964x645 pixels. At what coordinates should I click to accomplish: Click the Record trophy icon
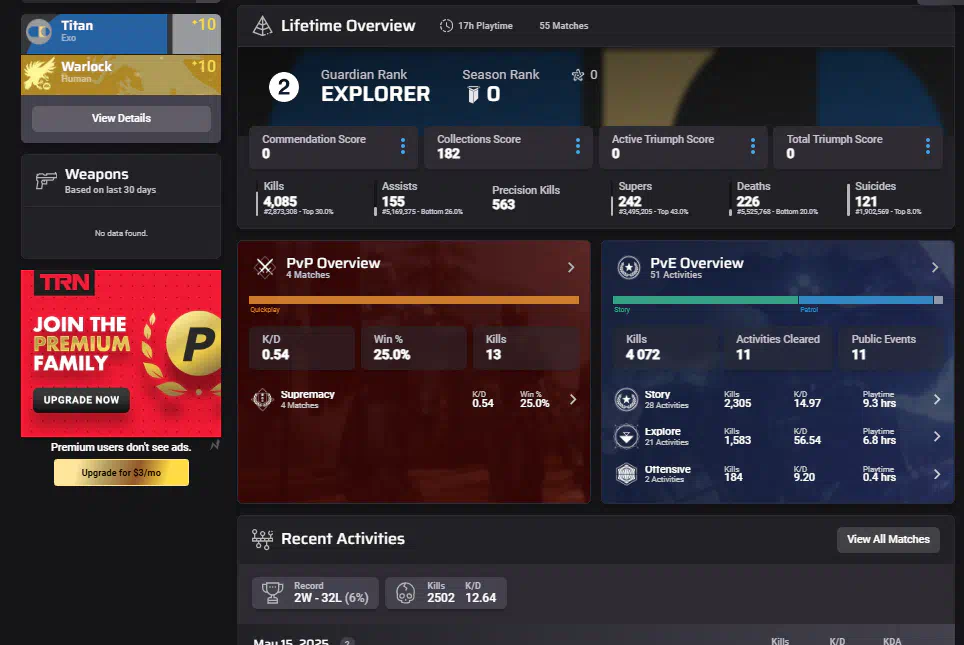click(x=272, y=593)
